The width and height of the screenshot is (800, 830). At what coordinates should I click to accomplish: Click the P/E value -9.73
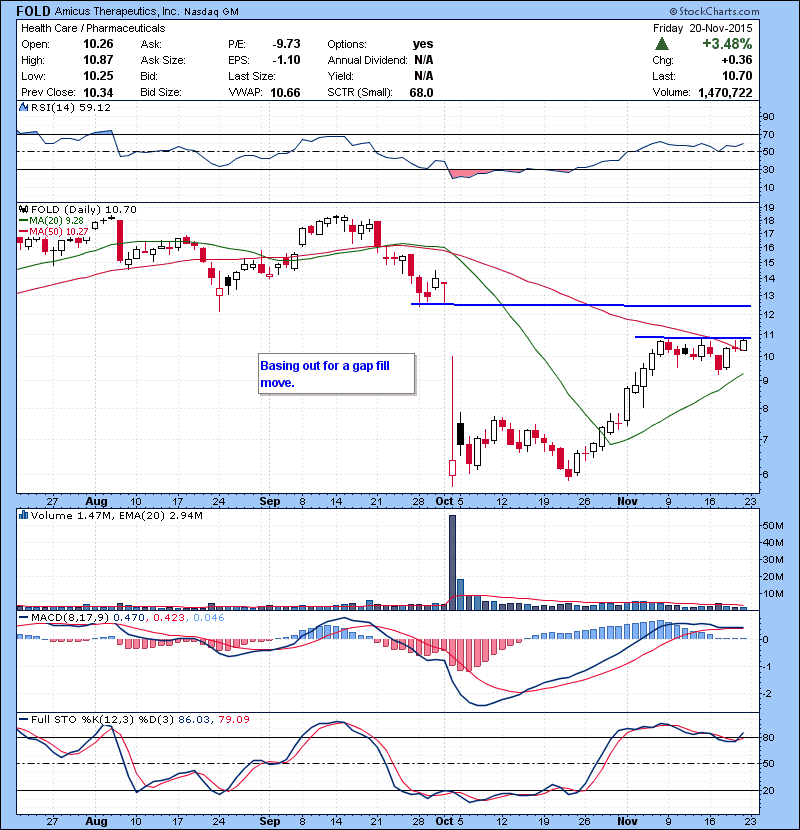[286, 44]
